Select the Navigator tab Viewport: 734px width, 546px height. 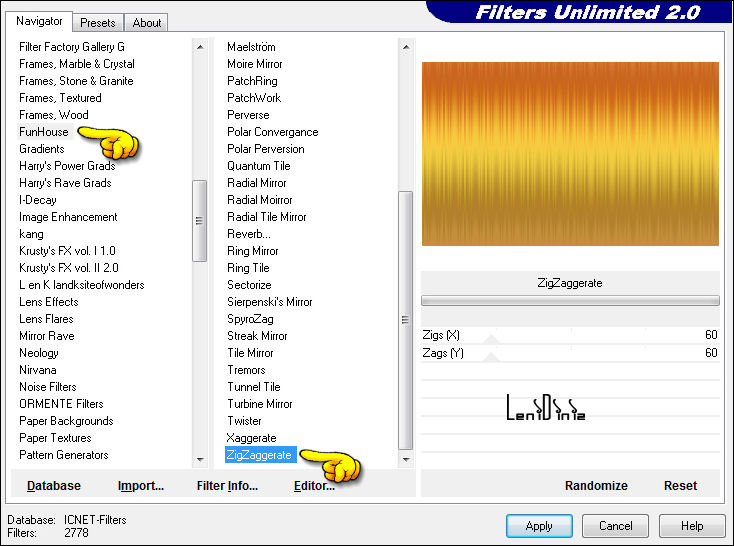click(39, 21)
